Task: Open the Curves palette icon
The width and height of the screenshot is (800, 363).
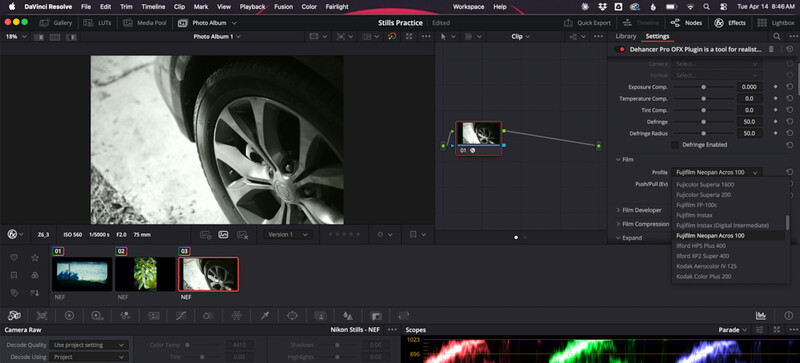Action: pyautogui.click(x=181, y=316)
